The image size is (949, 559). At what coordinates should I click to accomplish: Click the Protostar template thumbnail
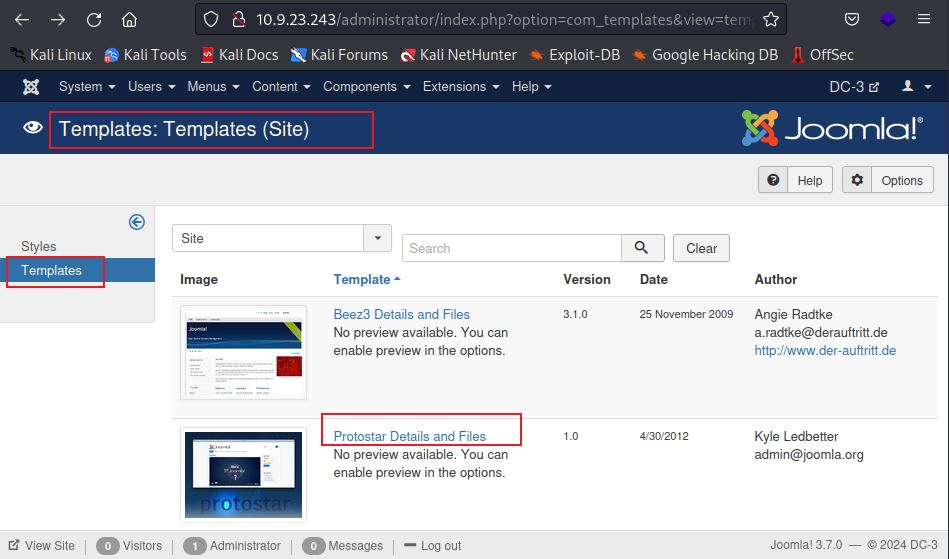pyautogui.click(x=243, y=475)
